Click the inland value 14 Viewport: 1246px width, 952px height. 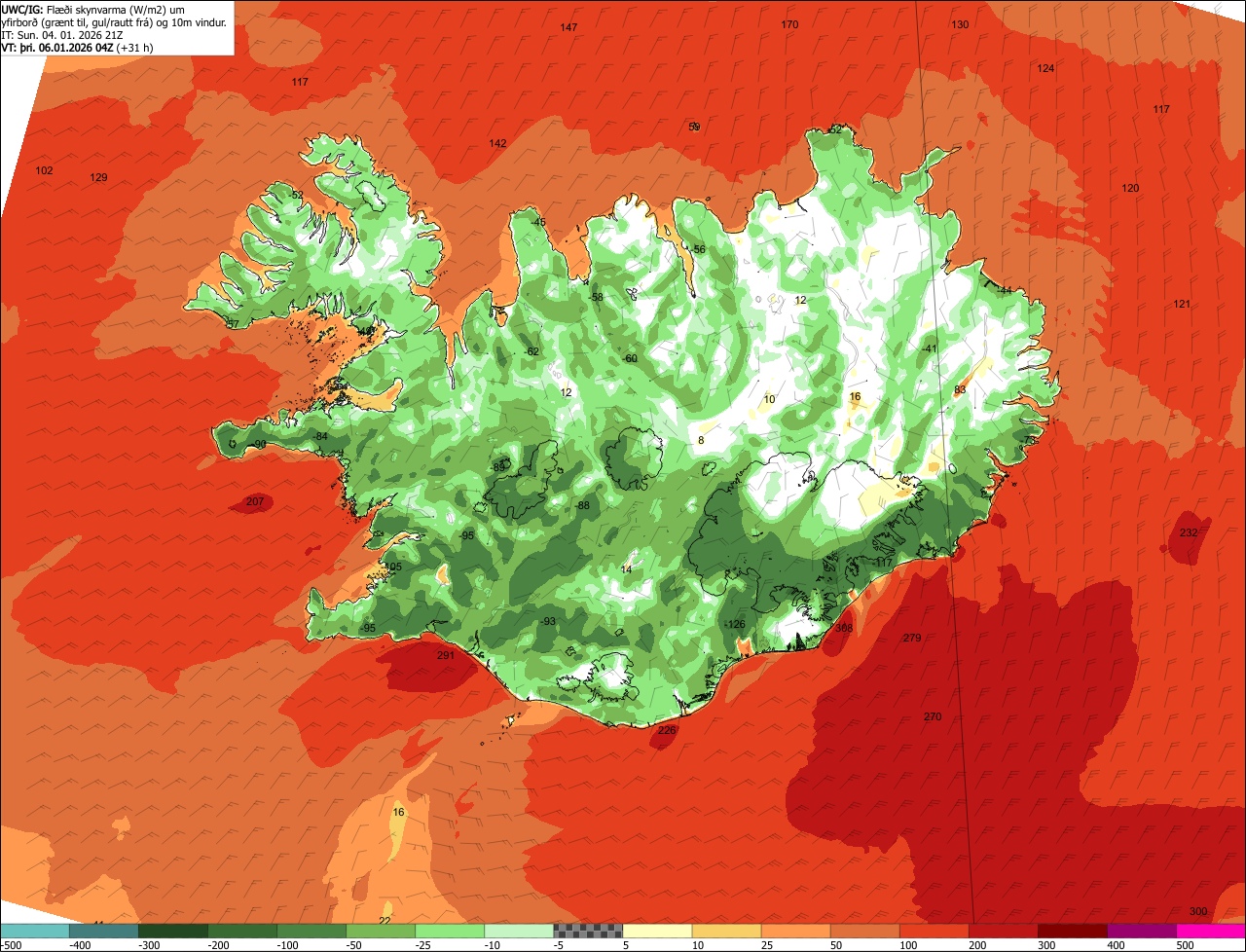point(626,569)
